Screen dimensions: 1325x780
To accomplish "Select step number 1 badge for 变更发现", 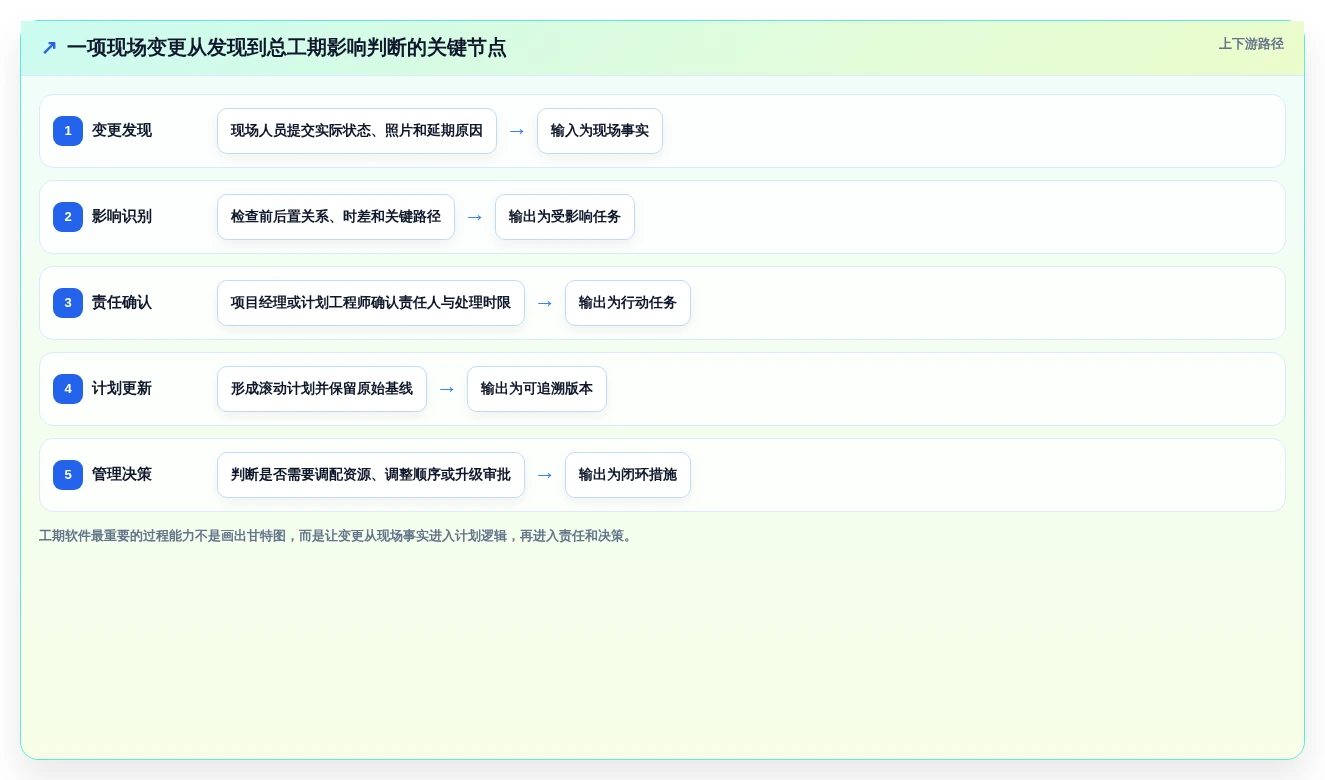I will pyautogui.click(x=68, y=131).
